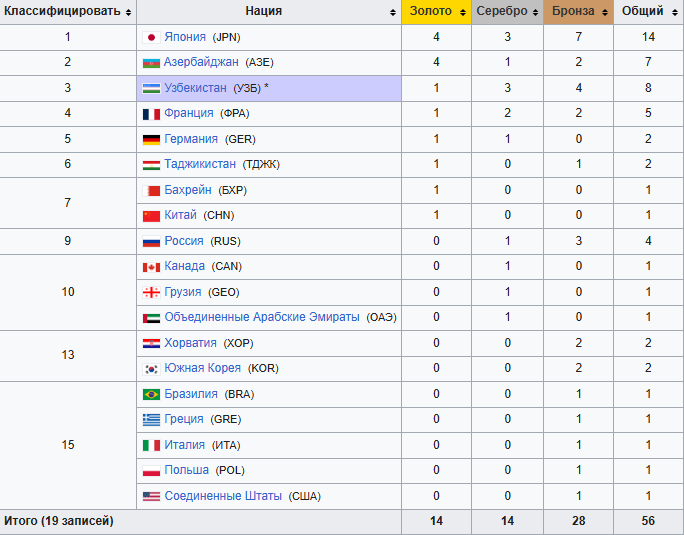684x535 pixels.
Task: Click the Greece flag icon
Action: coord(152,419)
